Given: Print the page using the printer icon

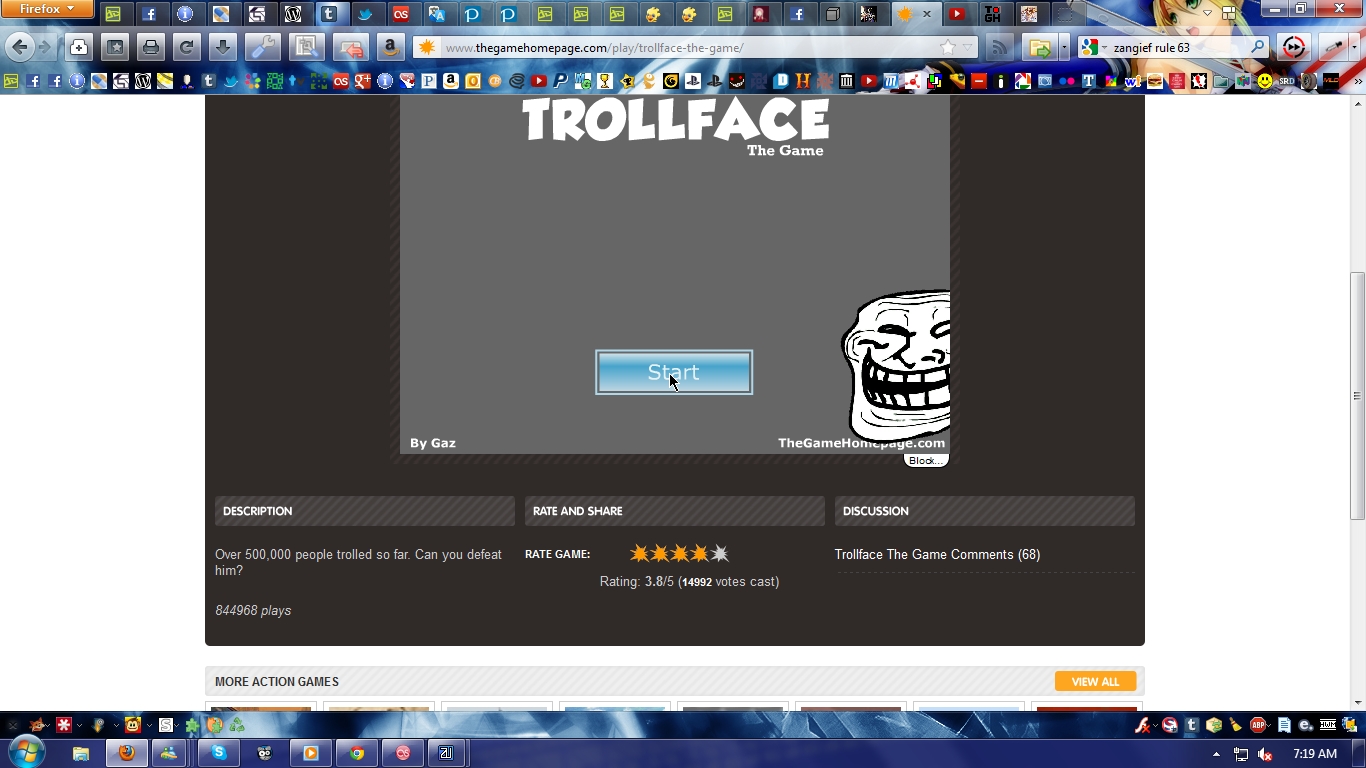Looking at the screenshot, I should pyautogui.click(x=151, y=47).
